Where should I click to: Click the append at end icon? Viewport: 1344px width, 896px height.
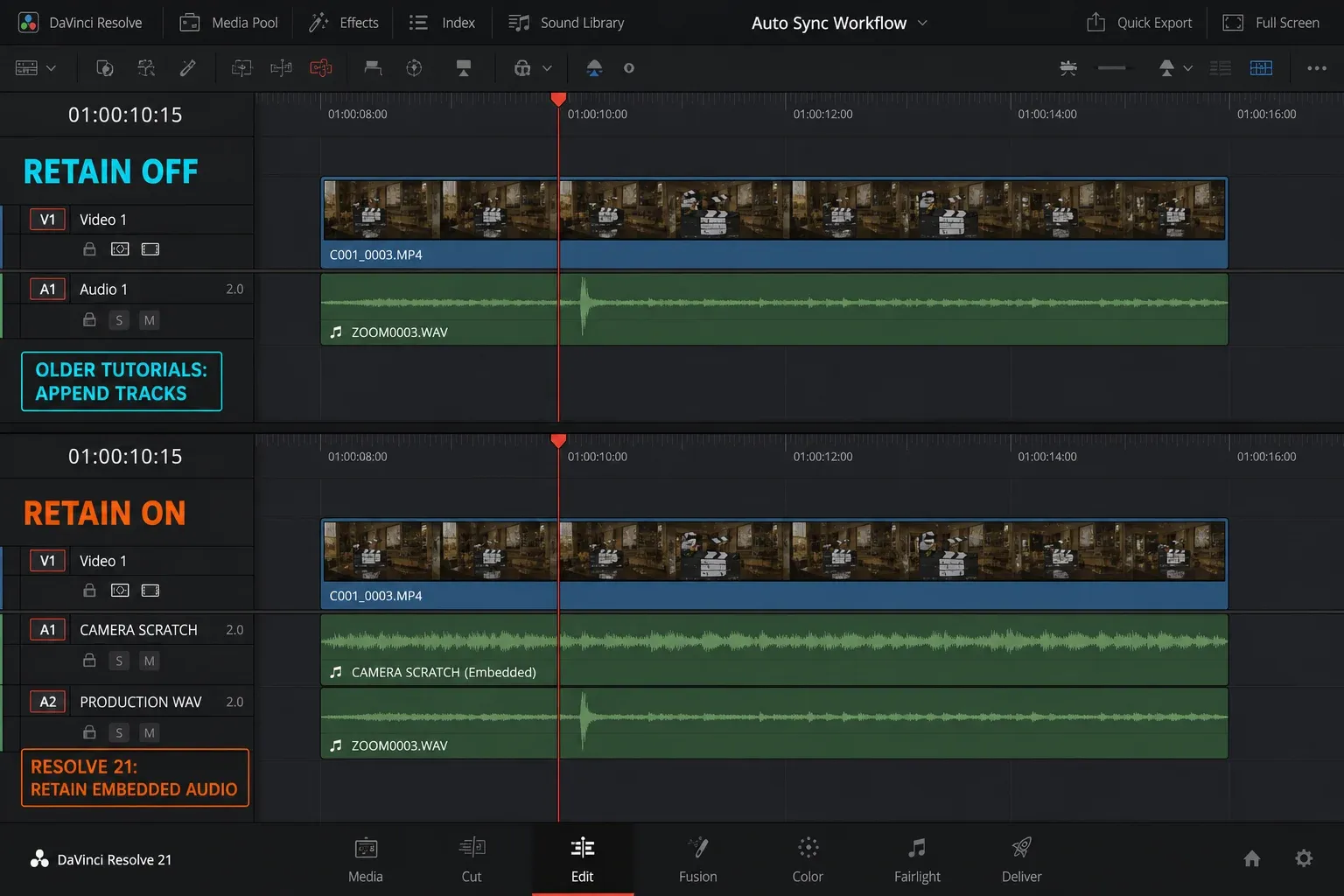(x=464, y=68)
